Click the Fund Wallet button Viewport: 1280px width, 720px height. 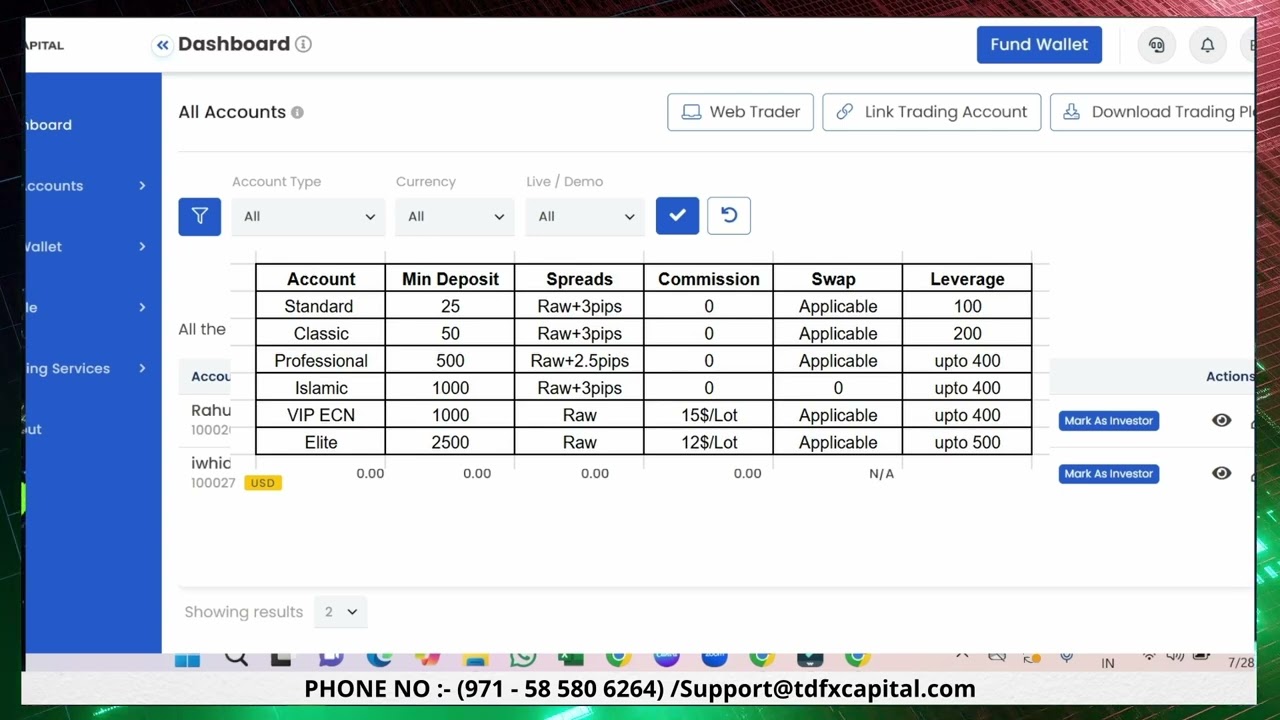pos(1039,45)
